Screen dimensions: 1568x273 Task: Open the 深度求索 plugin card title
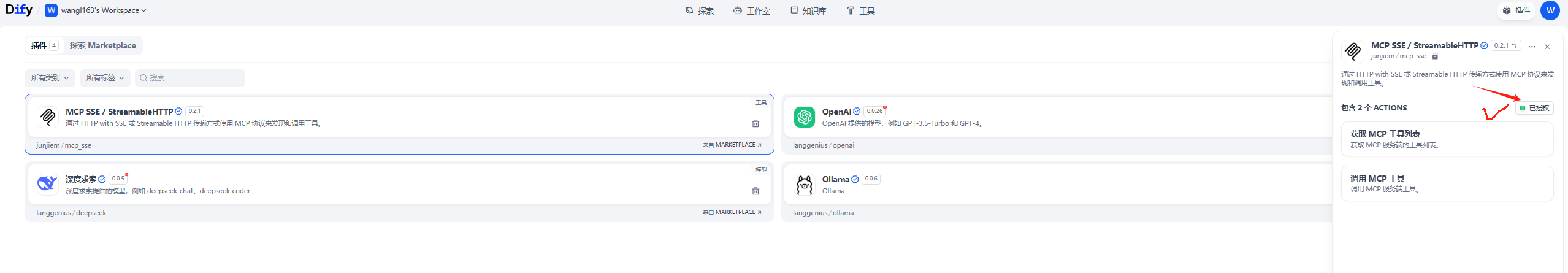click(x=81, y=179)
